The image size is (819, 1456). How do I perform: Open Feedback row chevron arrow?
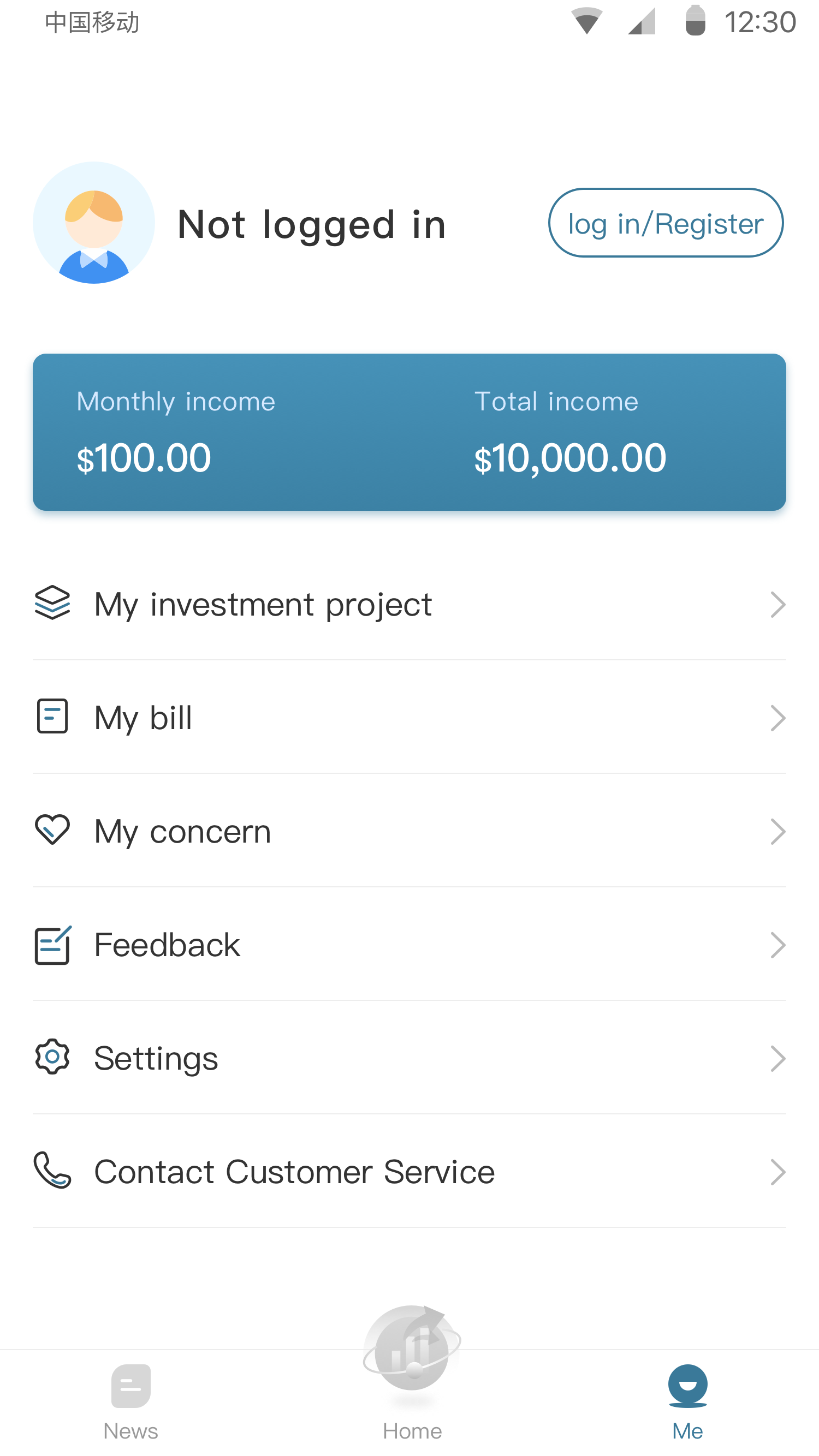click(778, 946)
